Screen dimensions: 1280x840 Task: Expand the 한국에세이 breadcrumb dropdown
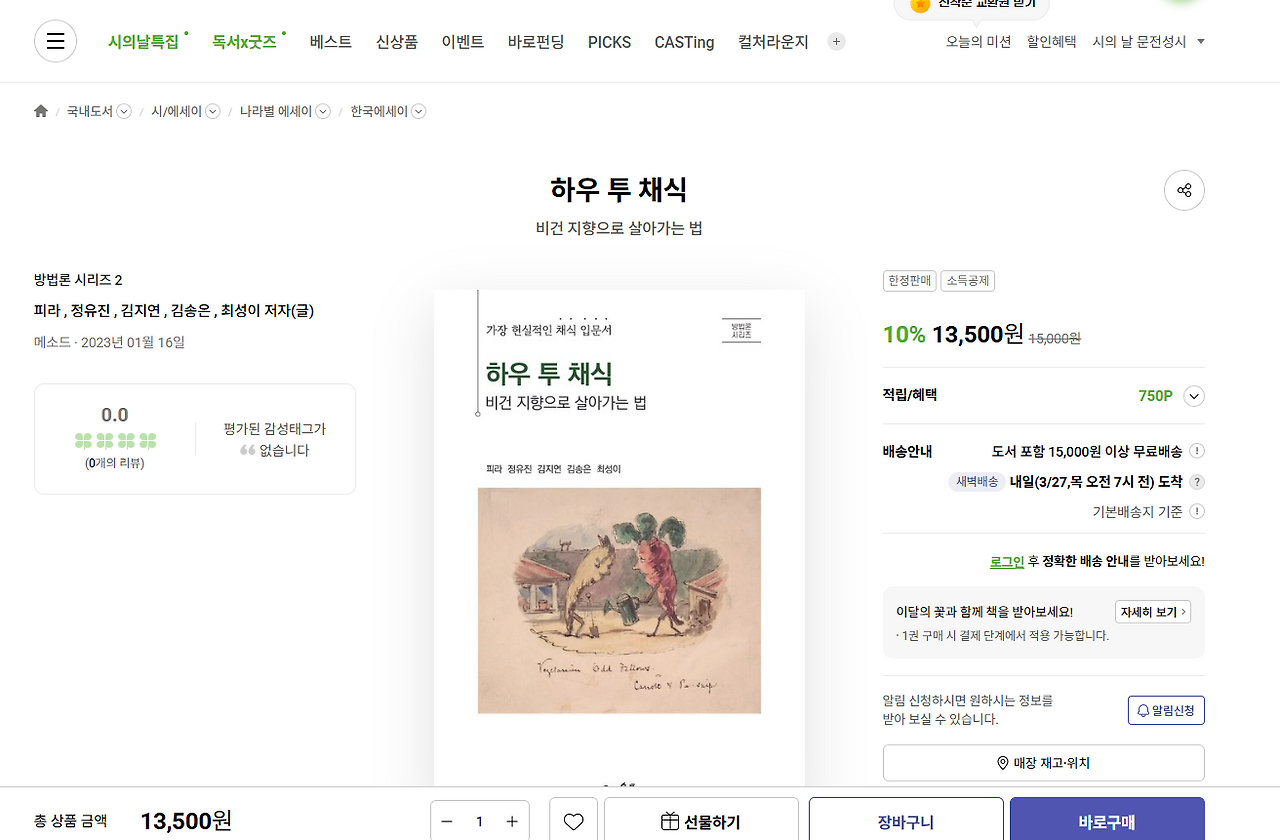(419, 112)
